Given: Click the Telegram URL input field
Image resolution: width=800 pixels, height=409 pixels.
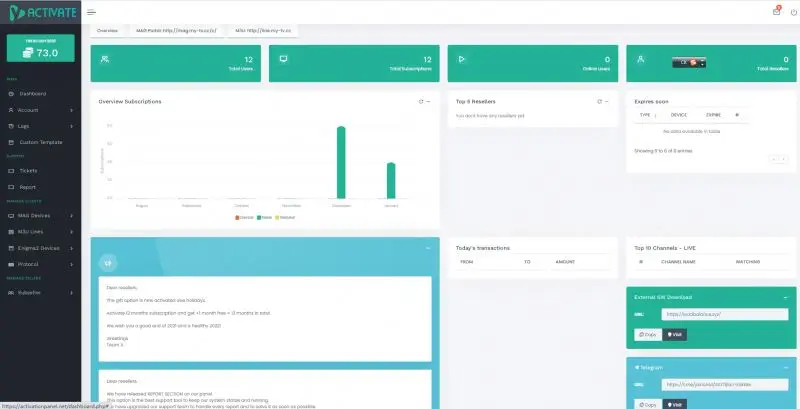Looking at the screenshot, I should click(724, 385).
